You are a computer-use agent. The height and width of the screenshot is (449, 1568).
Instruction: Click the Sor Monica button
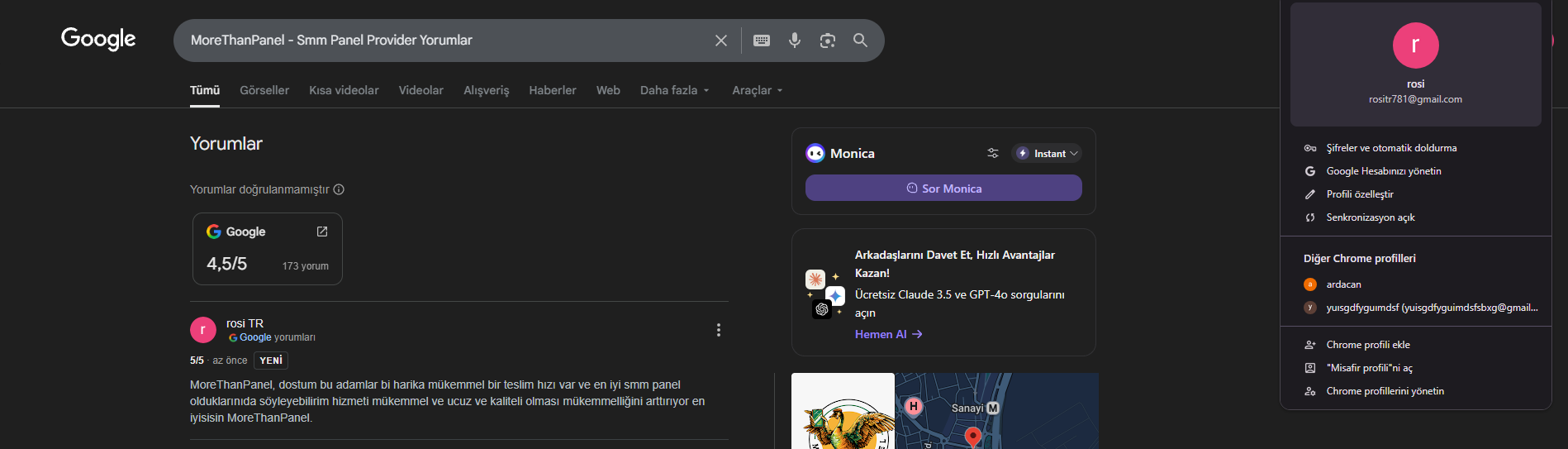(x=943, y=188)
